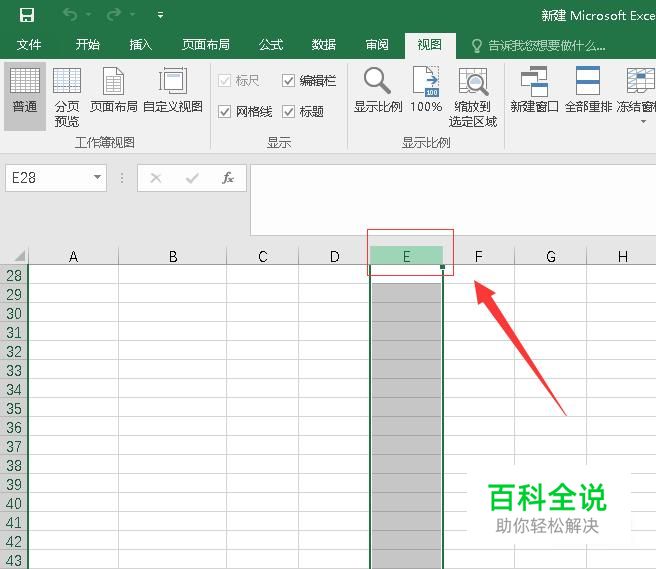Select row 33 header
The image size is (656, 569).
click(x=14, y=370)
